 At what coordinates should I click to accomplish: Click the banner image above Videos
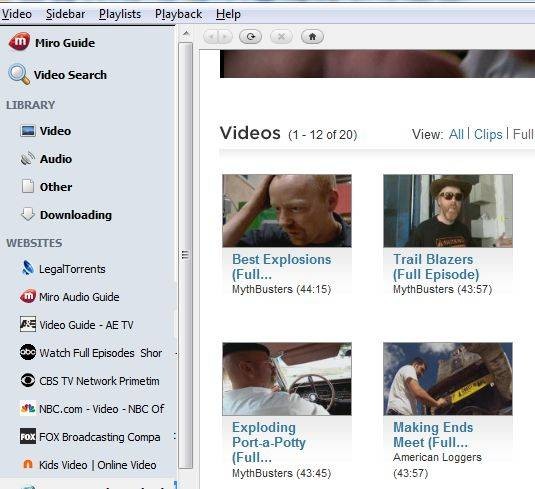(x=377, y=64)
